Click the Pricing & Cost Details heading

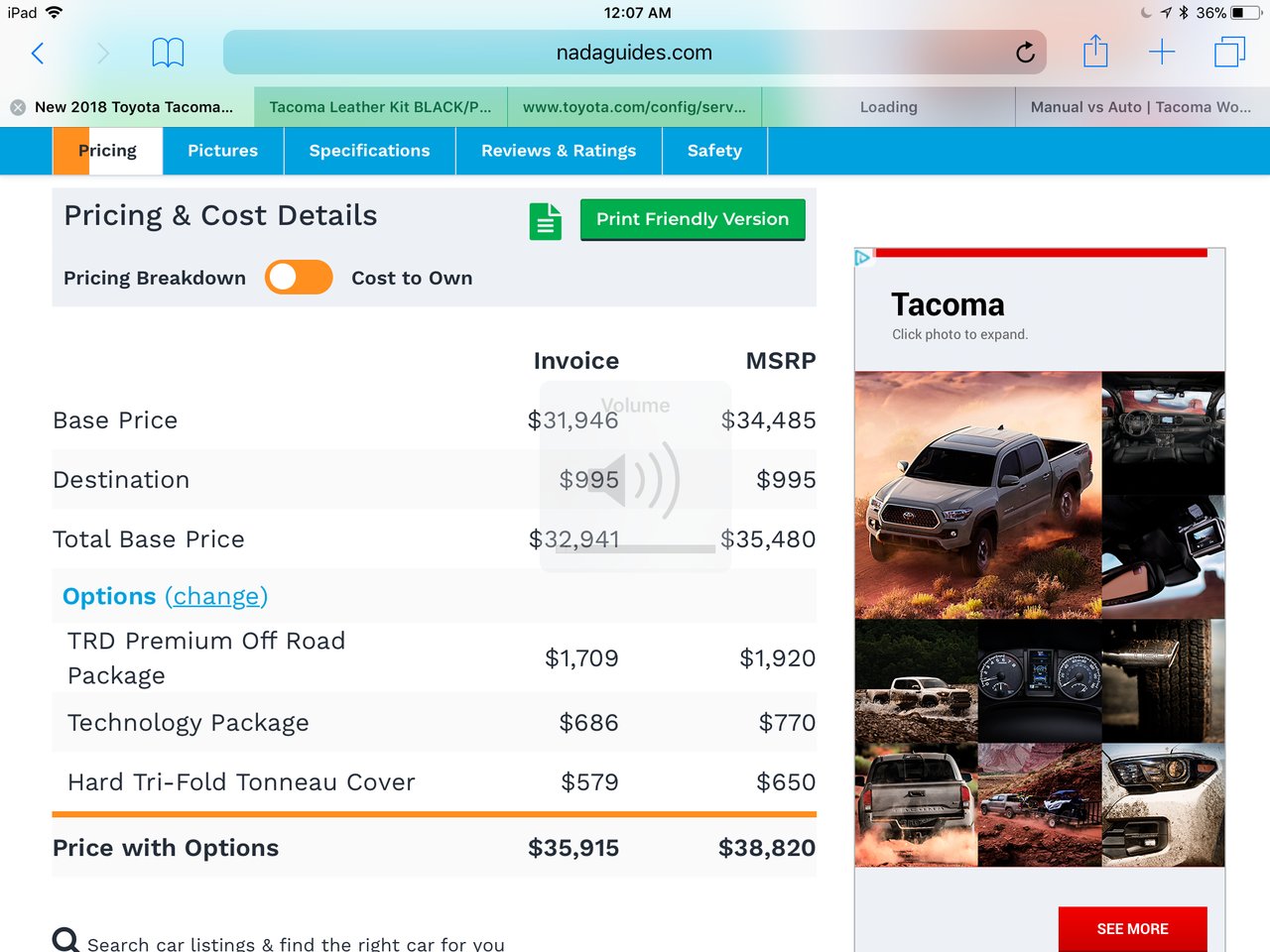point(220,215)
